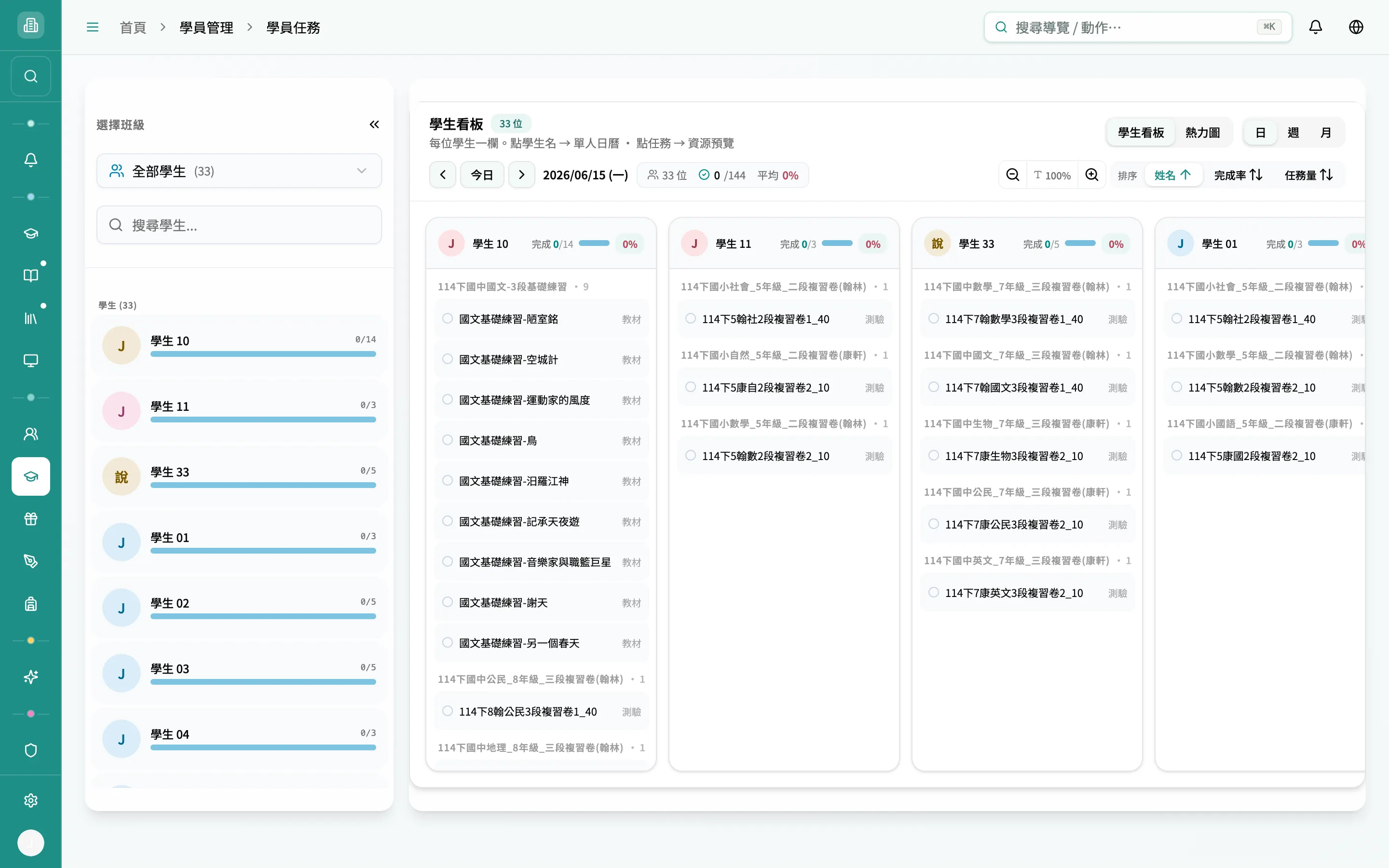The width and height of the screenshot is (1389, 868).
Task: Sort by 任務量
Action: (x=1308, y=175)
